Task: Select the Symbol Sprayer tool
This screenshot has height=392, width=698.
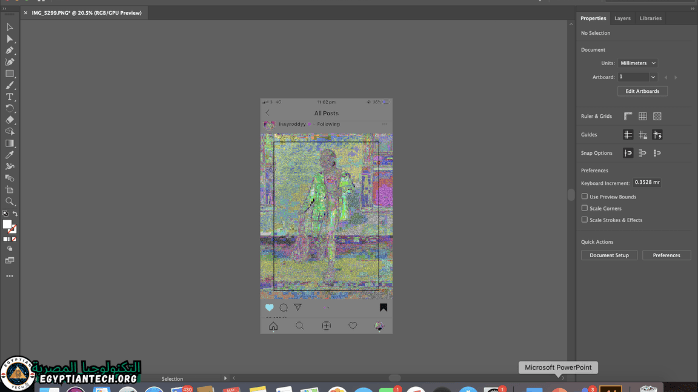Action: tap(9, 166)
